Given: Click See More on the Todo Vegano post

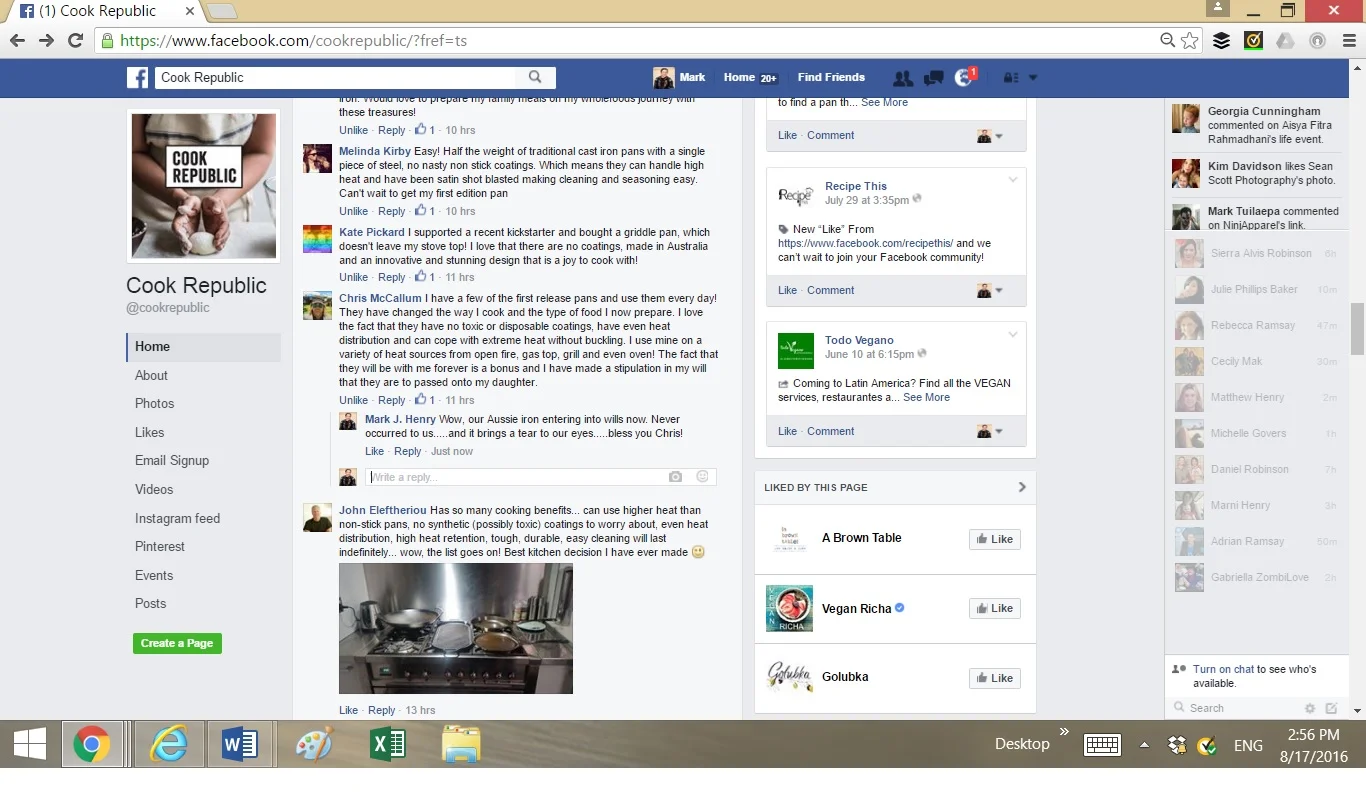Looking at the screenshot, I should pos(926,397).
